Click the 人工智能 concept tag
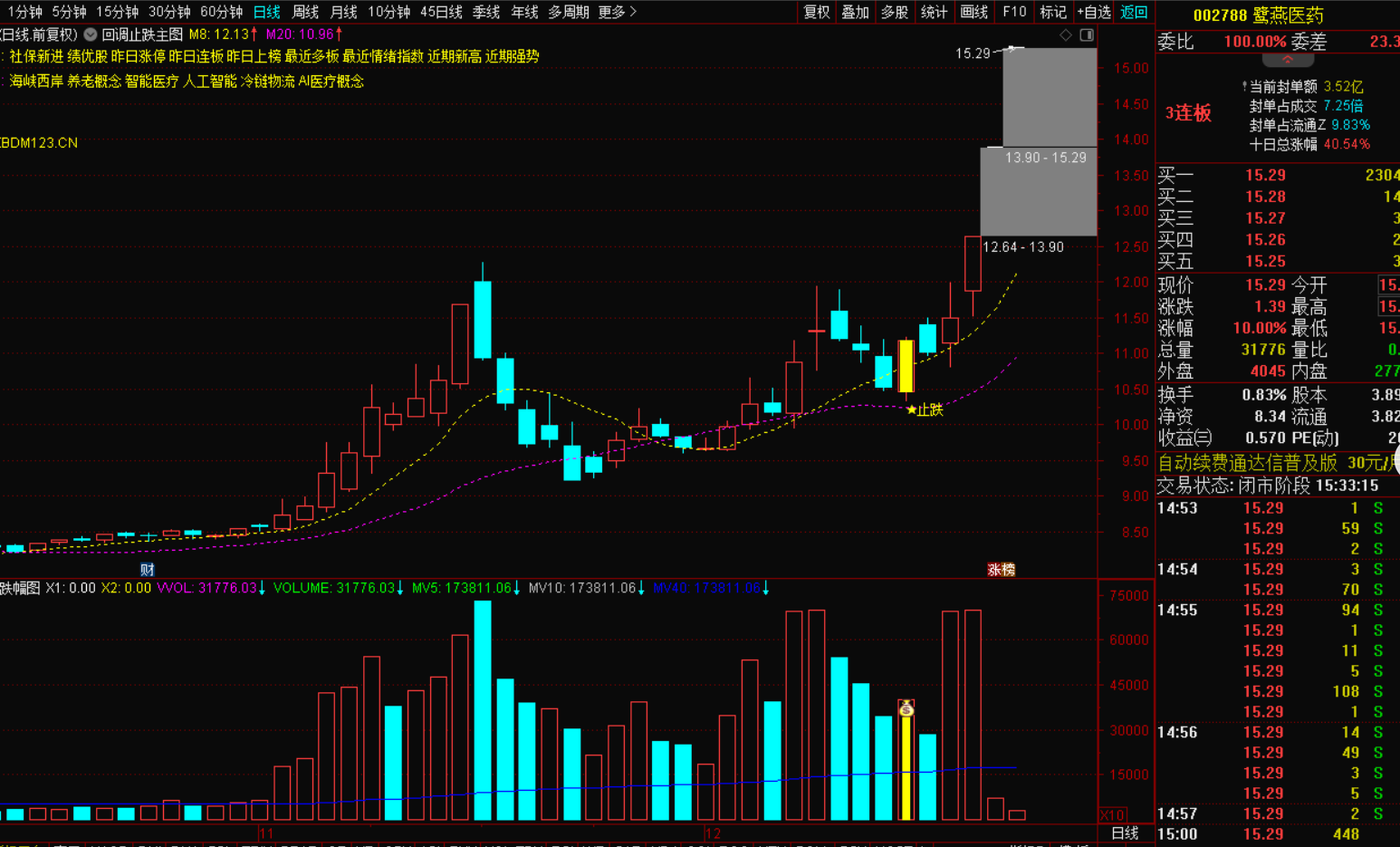 pyautogui.click(x=209, y=81)
